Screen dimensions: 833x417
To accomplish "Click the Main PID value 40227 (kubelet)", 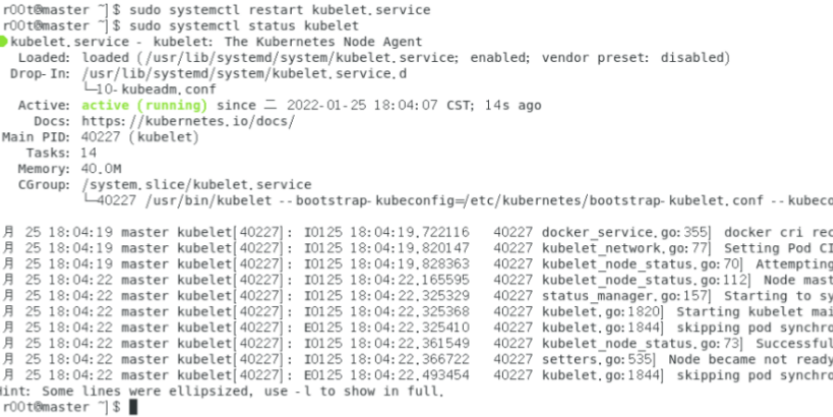I will [140, 138].
